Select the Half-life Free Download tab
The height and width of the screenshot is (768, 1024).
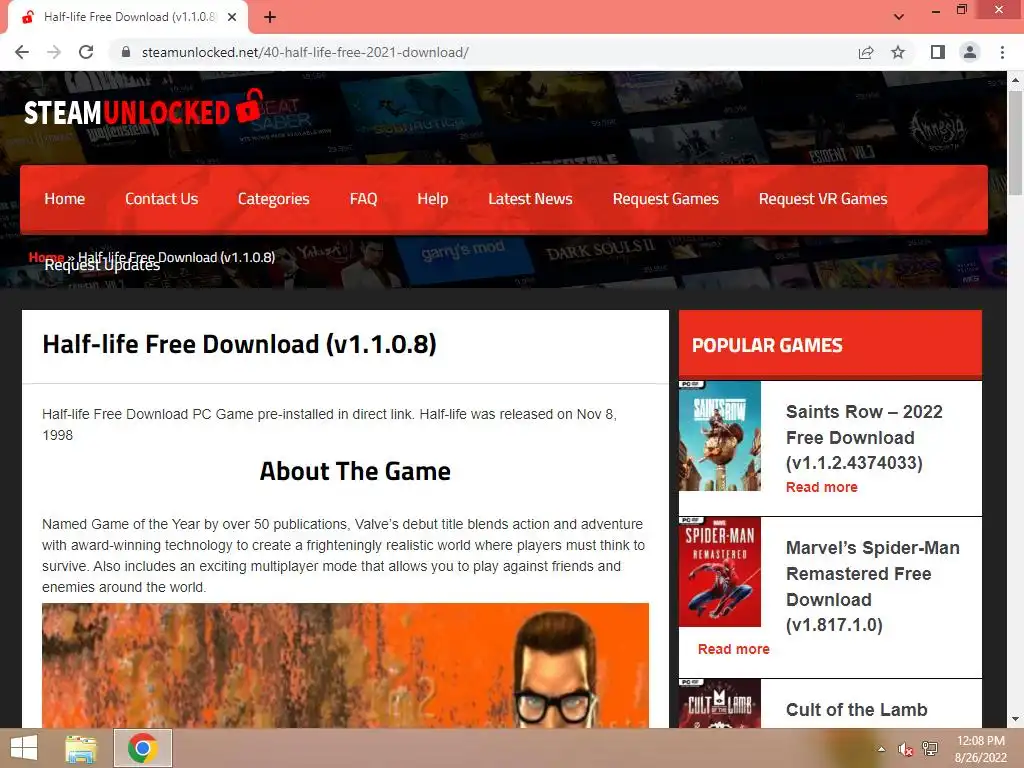click(x=128, y=18)
